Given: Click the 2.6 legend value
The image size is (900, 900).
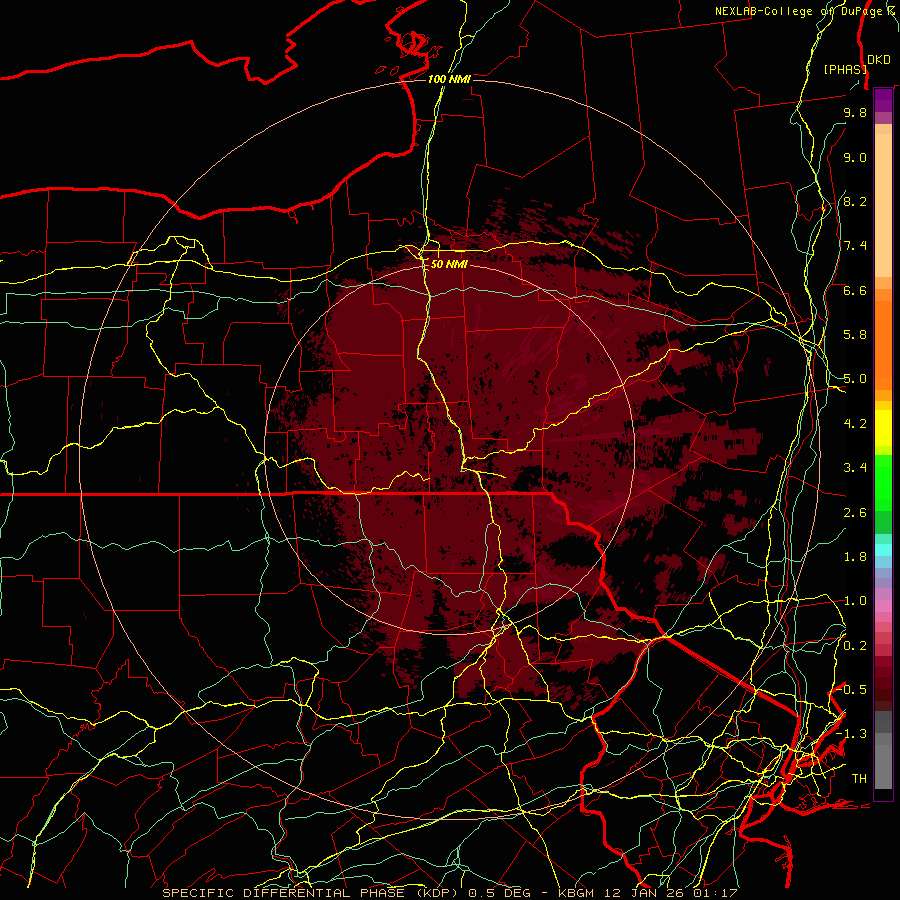Looking at the screenshot, I should pyautogui.click(x=855, y=513).
